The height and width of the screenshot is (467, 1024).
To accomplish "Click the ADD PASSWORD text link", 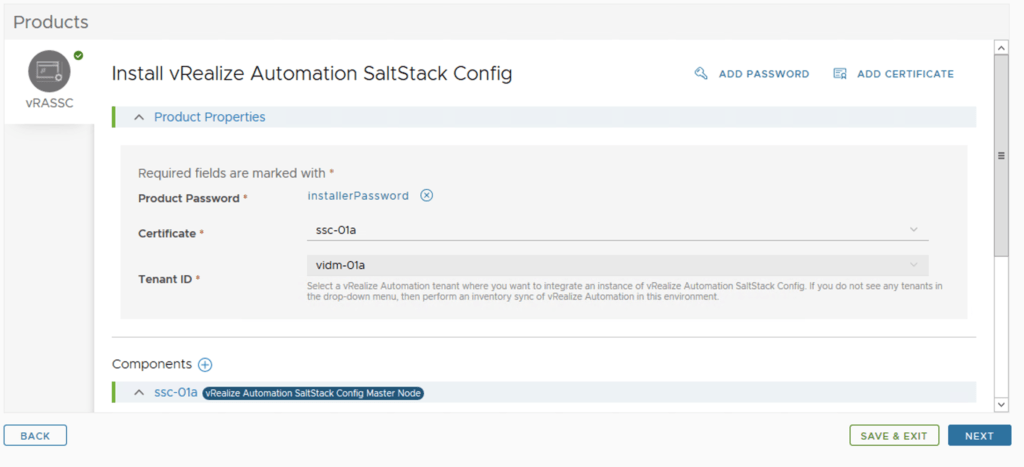I will [x=763, y=74].
